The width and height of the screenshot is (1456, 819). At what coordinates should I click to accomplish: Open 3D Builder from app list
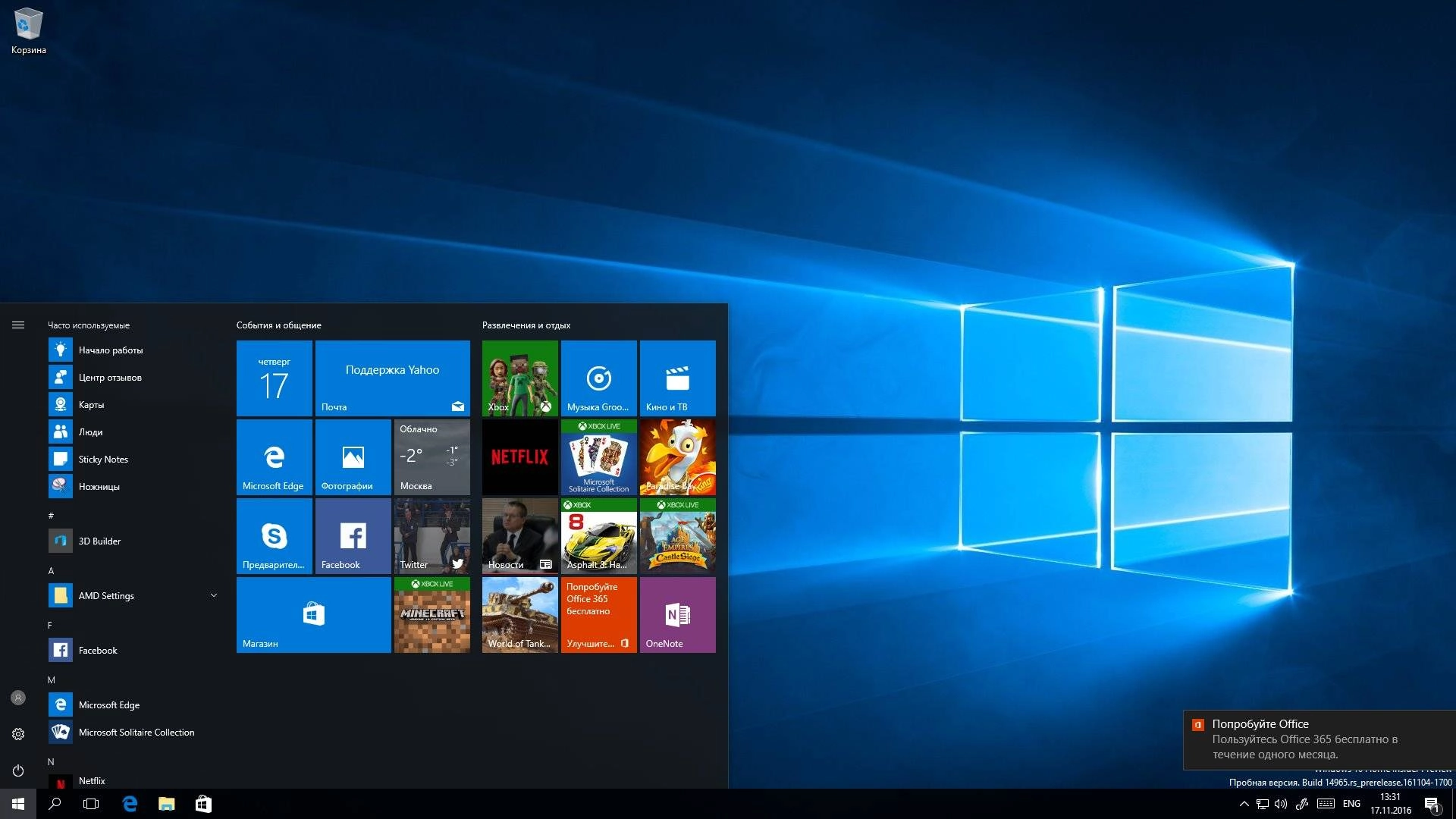pos(133,541)
